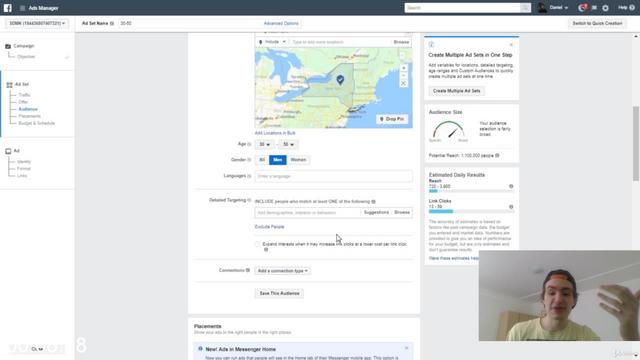The image size is (640, 360).
Task: Click the Ad section icon in sidebar
Action: [x=8, y=151]
